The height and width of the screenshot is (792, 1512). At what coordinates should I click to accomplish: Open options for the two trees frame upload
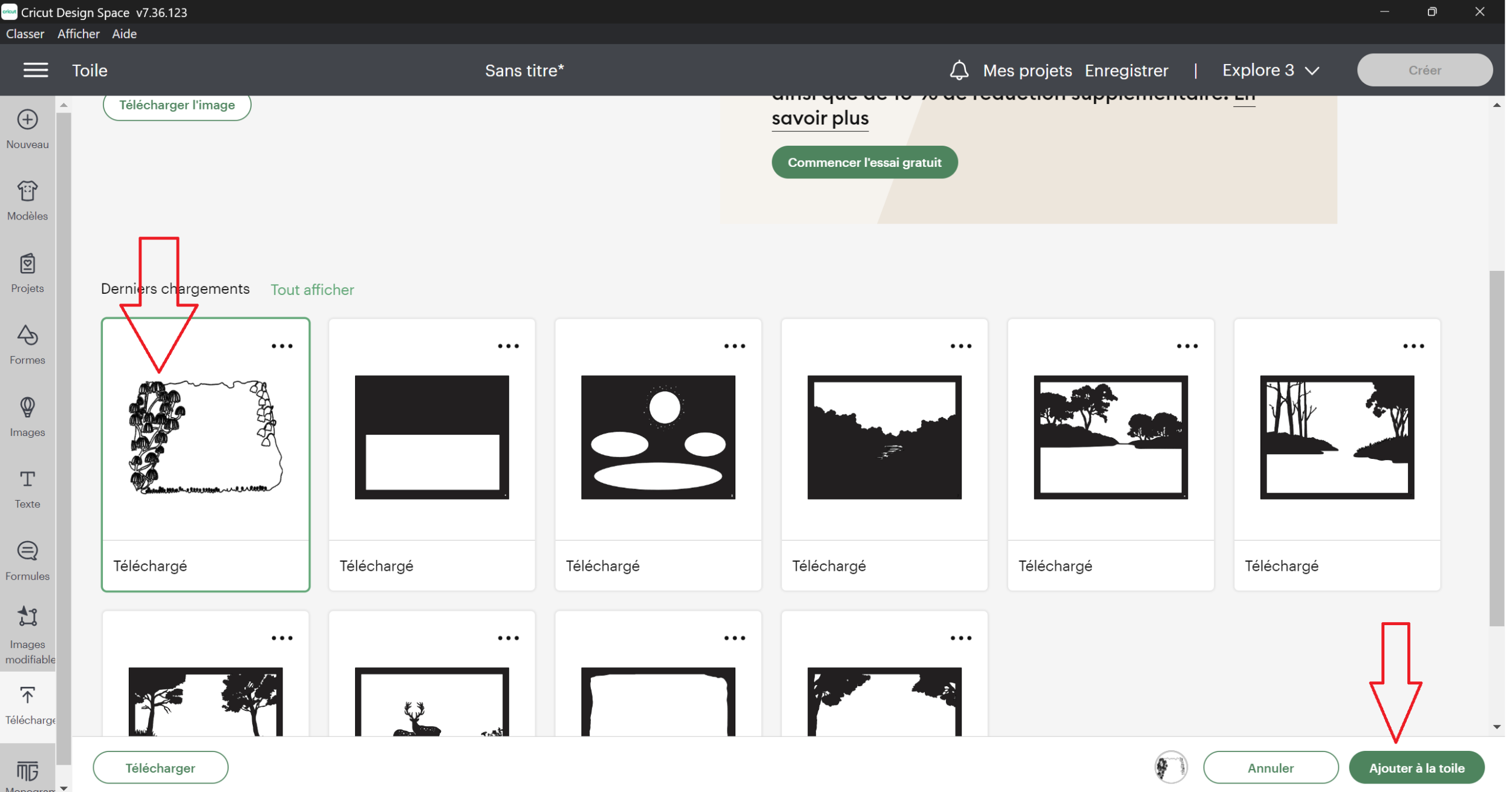[282, 638]
